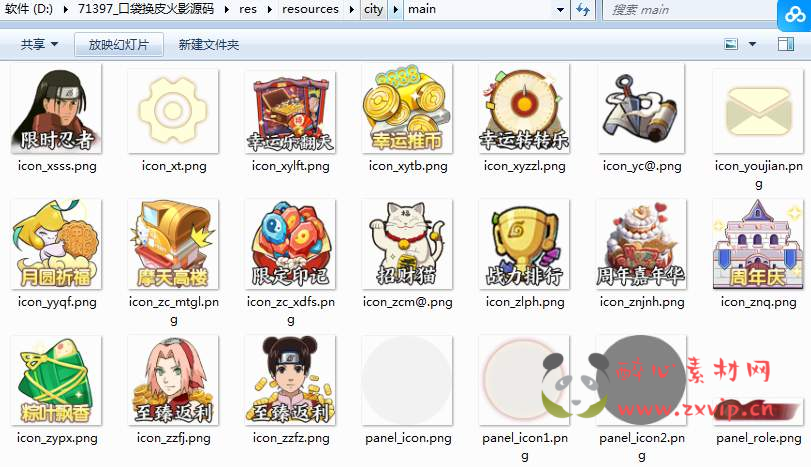
Task: Click the 放映幻灯片 slideshow button
Action: coord(118,45)
